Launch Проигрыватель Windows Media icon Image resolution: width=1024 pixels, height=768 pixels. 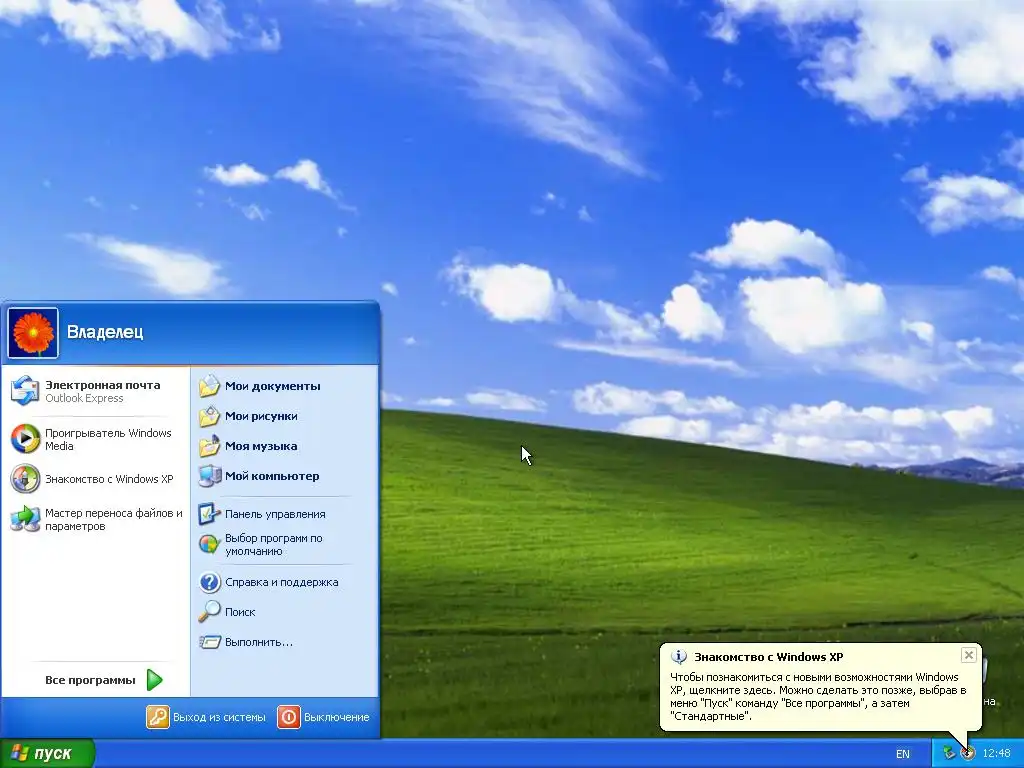pyautogui.click(x=25, y=439)
